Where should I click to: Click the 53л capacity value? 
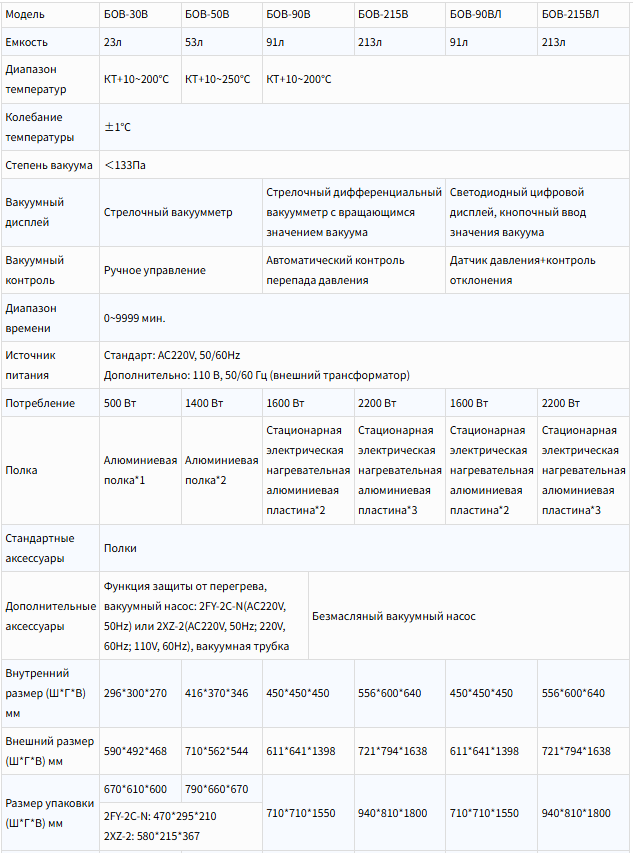click(x=194, y=42)
